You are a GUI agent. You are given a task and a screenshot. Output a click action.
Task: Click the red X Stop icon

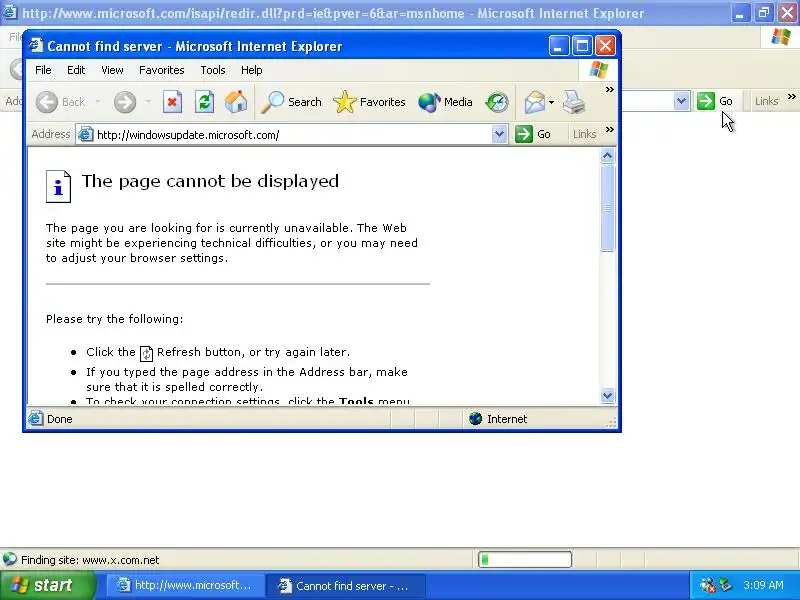click(172, 102)
